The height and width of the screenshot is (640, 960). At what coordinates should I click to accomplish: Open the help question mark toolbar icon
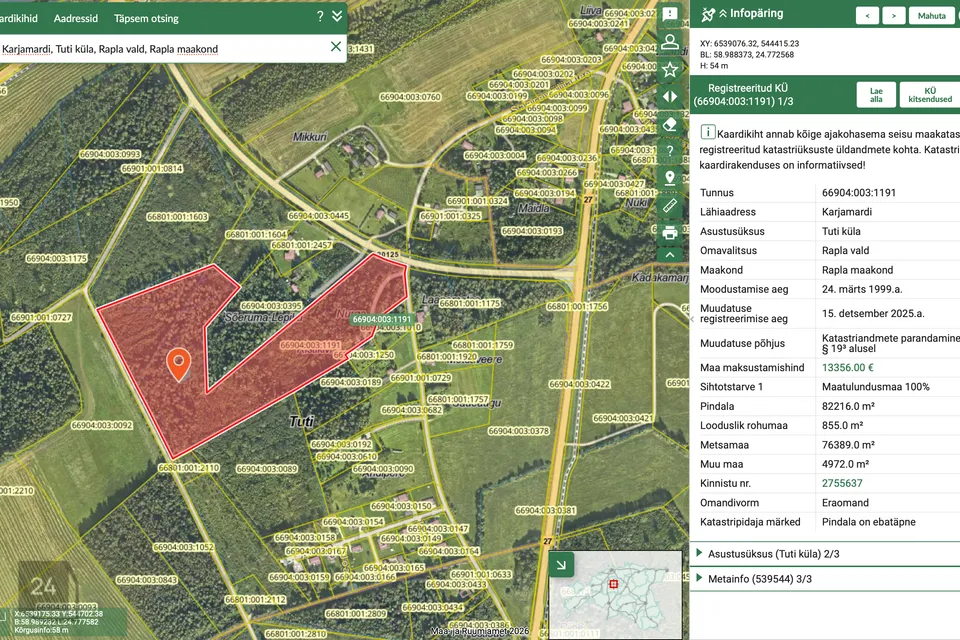[670, 151]
